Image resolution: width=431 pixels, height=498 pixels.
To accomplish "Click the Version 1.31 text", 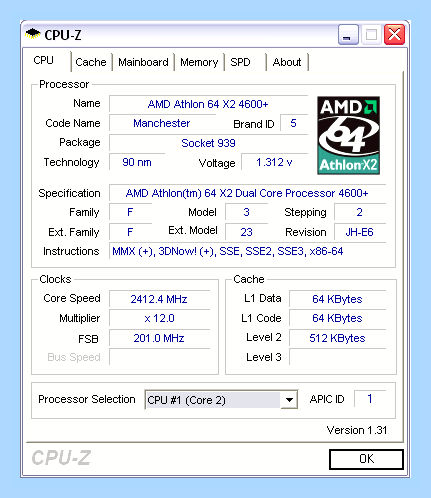I will pyautogui.click(x=357, y=430).
